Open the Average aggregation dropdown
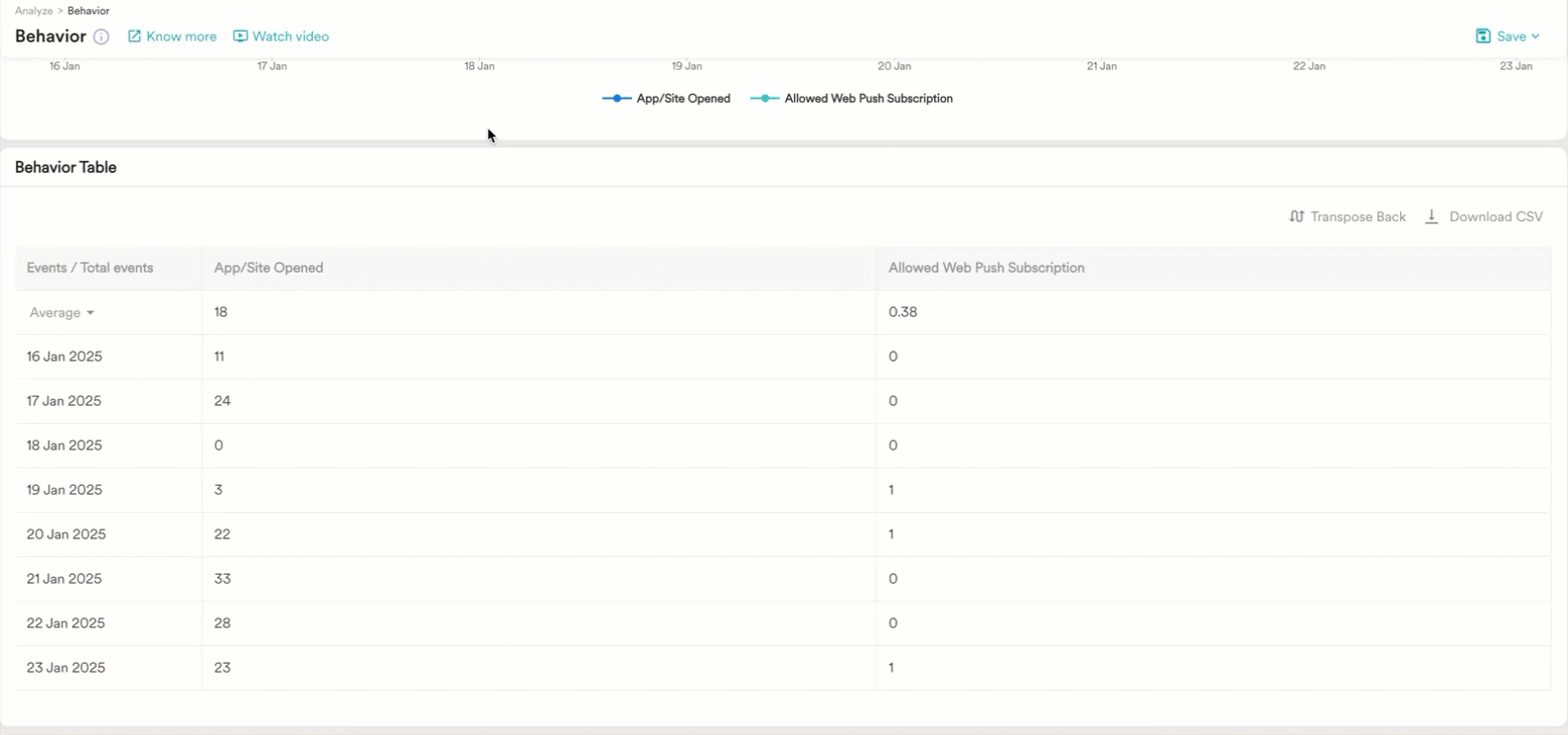This screenshot has width=1568, height=735. point(61,312)
